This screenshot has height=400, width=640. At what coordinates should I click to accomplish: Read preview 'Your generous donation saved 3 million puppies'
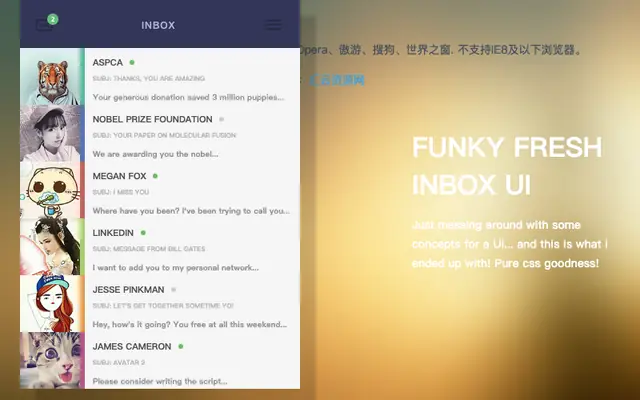pyautogui.click(x=188, y=97)
